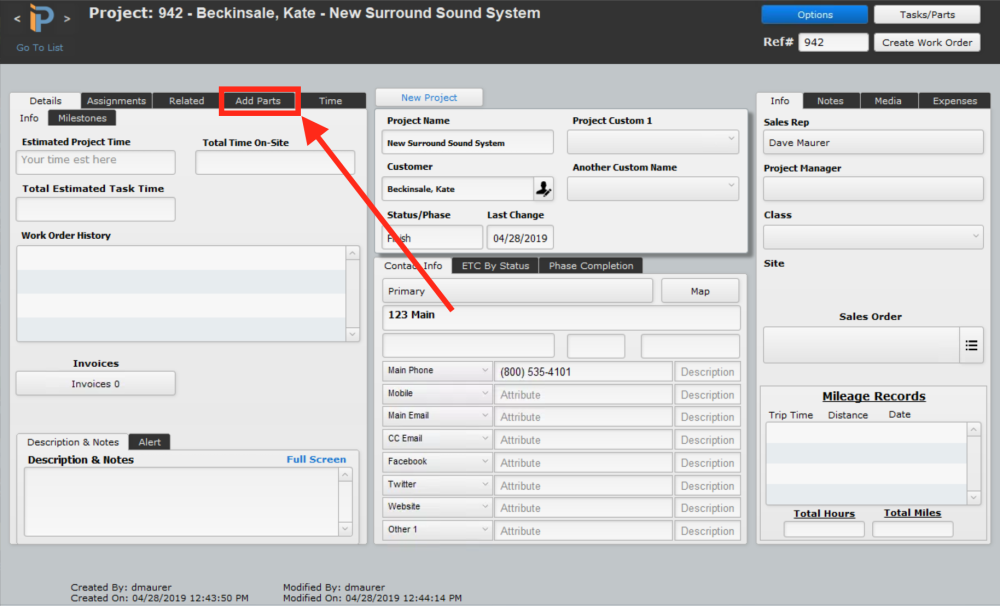Image resolution: width=1000 pixels, height=606 pixels.
Task: Click the Customer field Beckinsale, Kate
Action: (457, 189)
